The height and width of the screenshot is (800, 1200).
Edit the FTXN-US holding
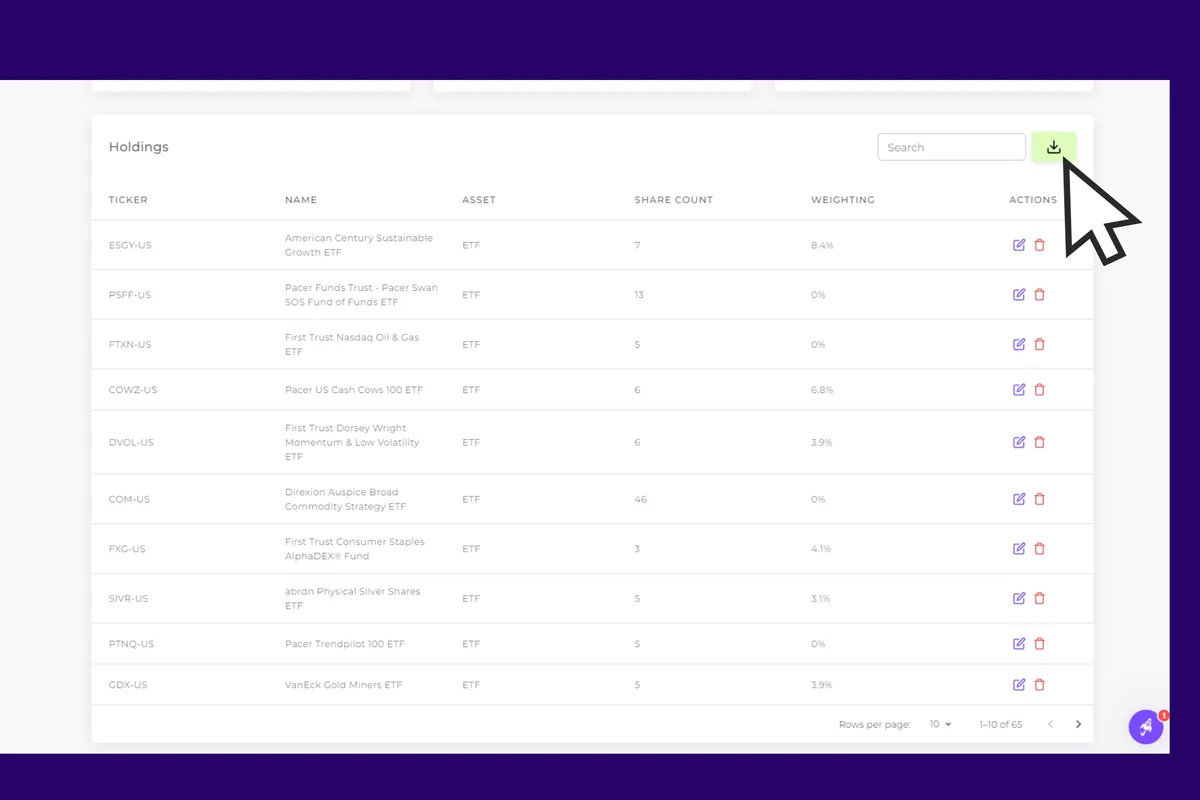click(1019, 344)
